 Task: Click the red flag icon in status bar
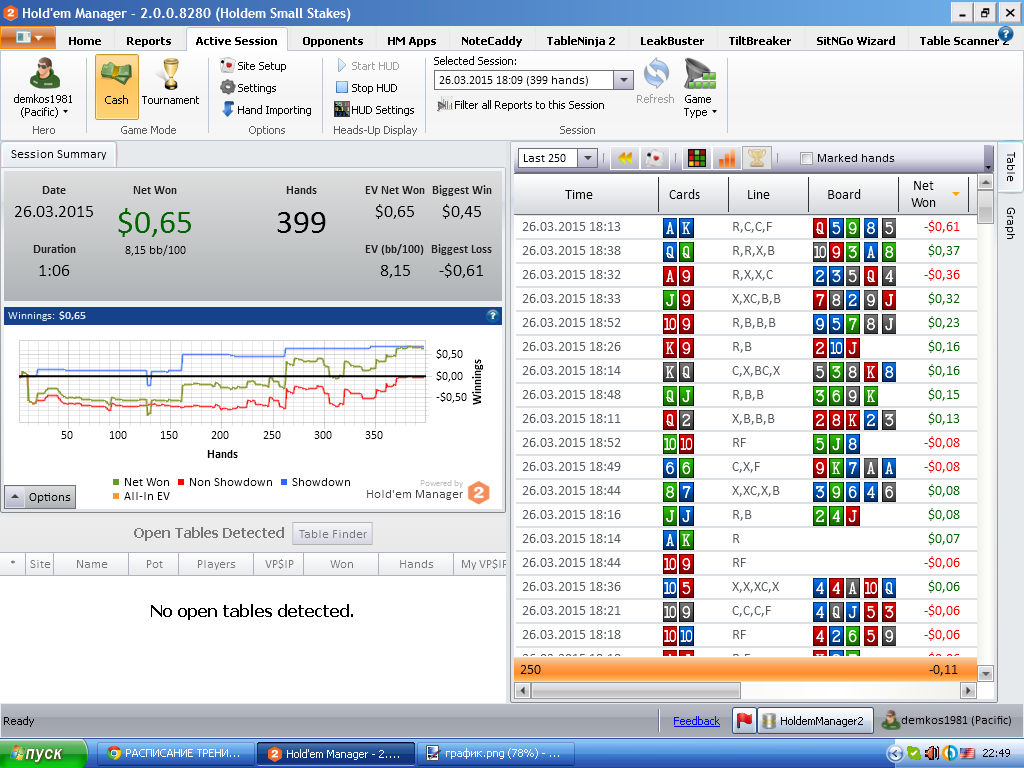coord(744,720)
